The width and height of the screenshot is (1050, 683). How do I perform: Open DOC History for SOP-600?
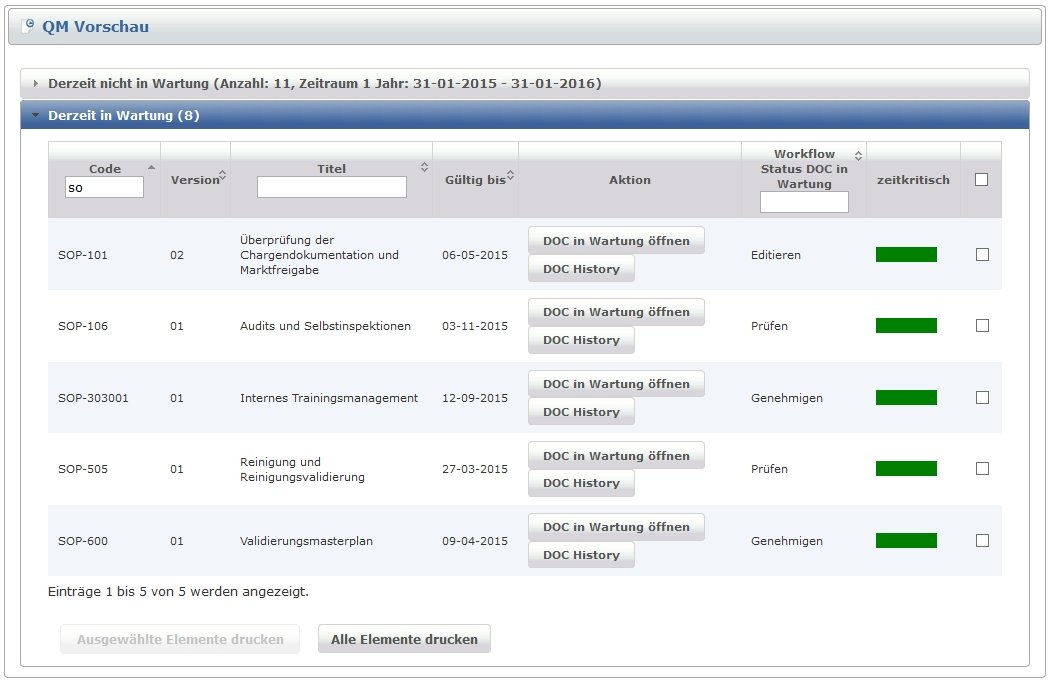[581, 554]
